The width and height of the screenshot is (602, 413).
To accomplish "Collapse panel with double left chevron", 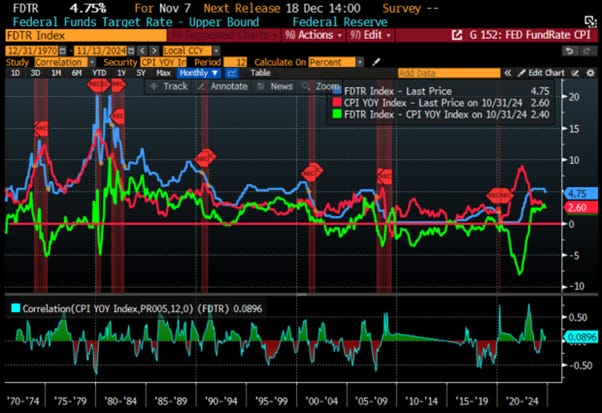I will point(508,73).
